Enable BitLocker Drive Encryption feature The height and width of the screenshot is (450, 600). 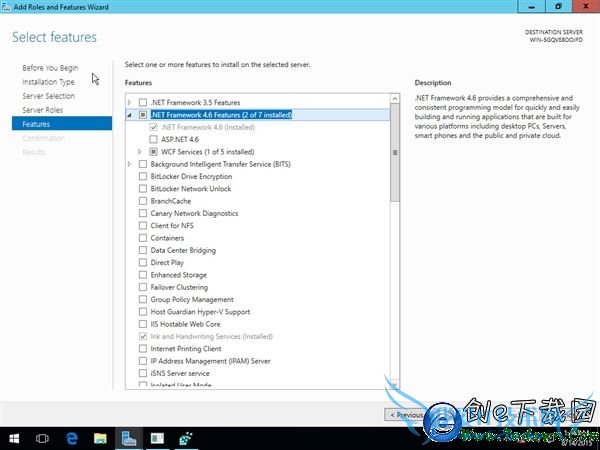click(x=143, y=176)
